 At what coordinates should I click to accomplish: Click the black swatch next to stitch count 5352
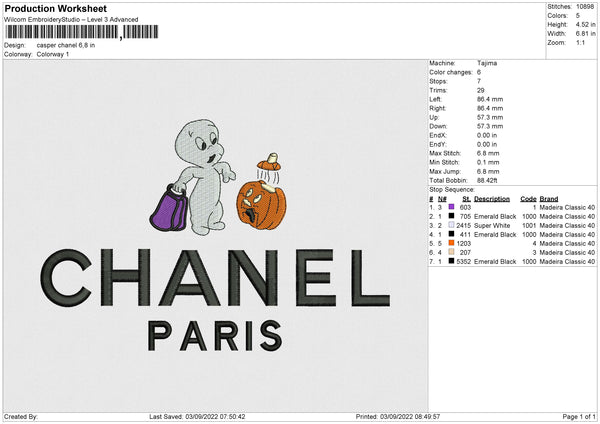(452, 261)
